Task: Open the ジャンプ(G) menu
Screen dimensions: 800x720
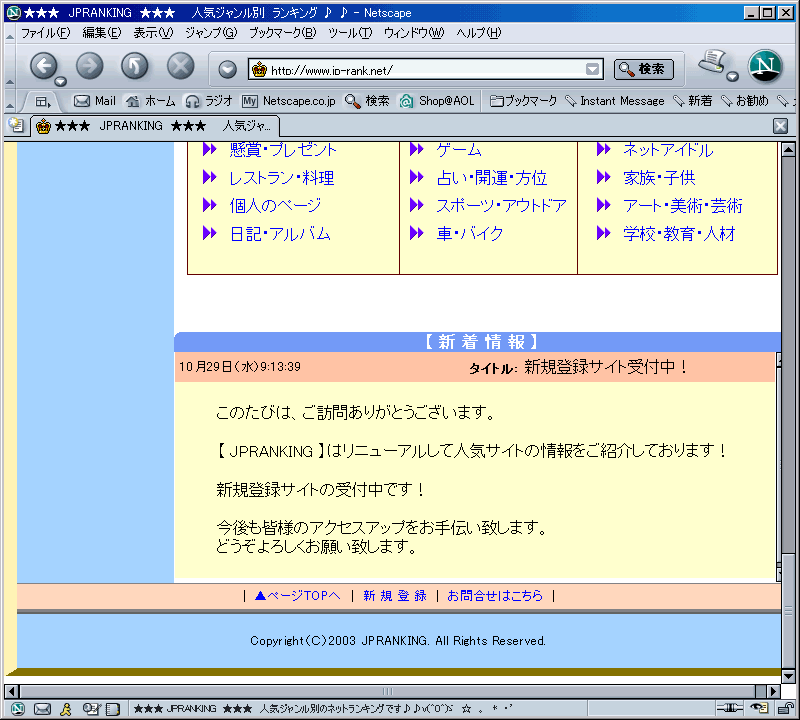Action: 211,33
